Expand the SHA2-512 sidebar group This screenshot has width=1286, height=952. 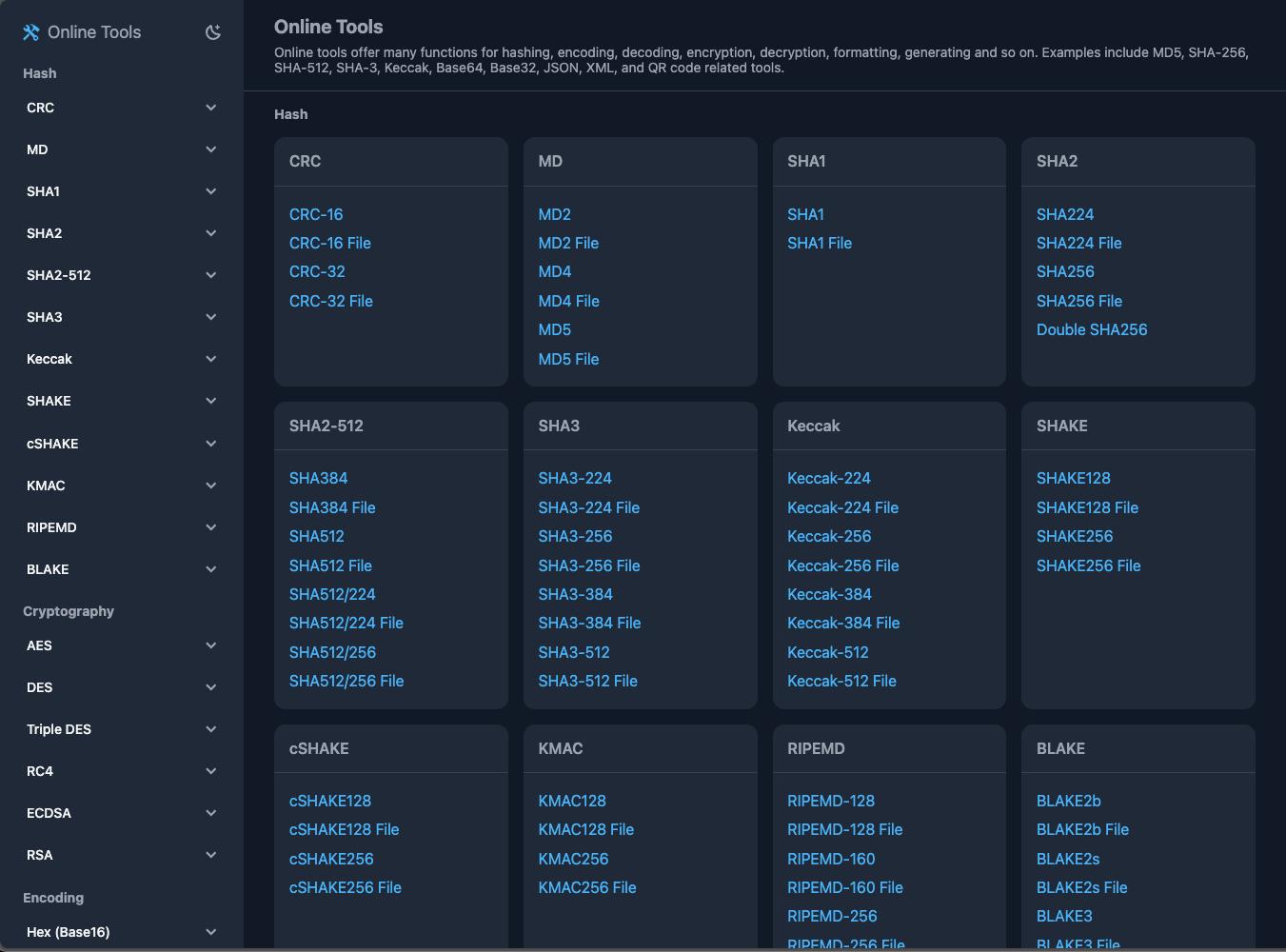click(x=122, y=275)
